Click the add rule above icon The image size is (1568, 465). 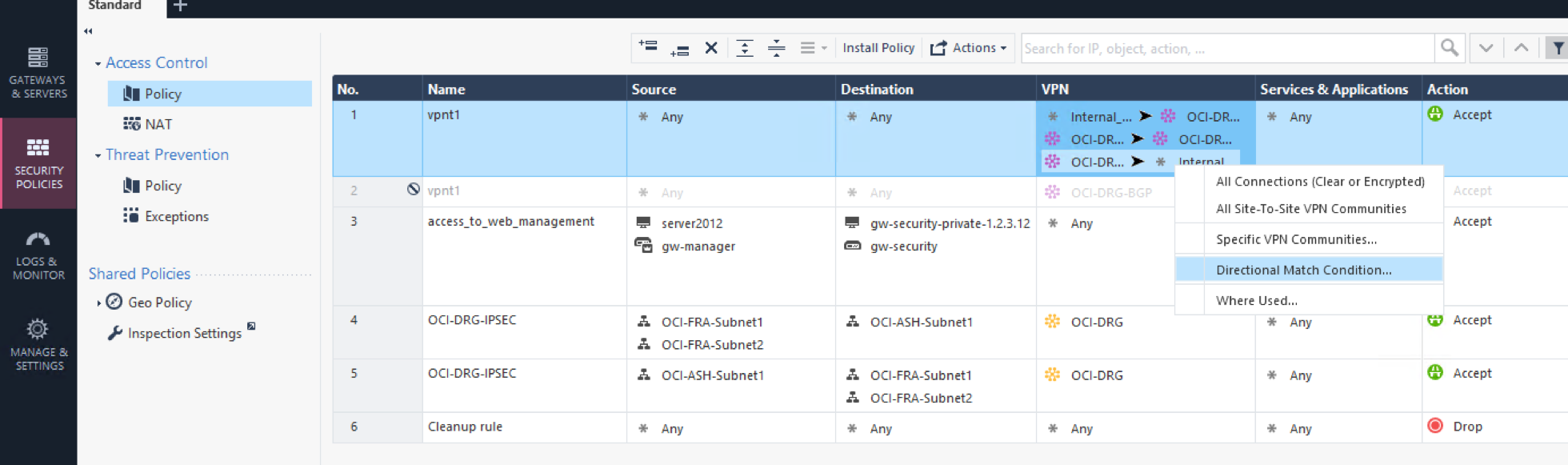(648, 47)
